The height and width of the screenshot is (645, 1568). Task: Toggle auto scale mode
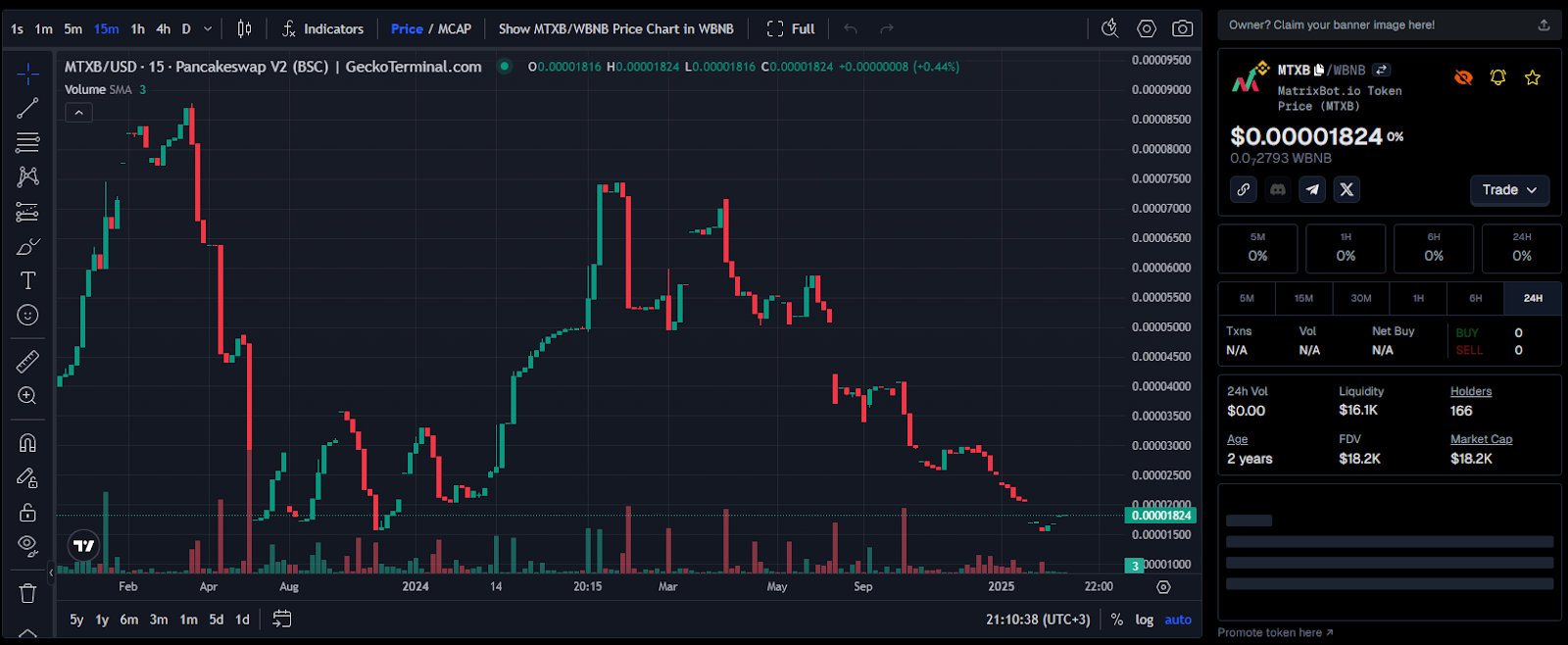pos(1178,620)
